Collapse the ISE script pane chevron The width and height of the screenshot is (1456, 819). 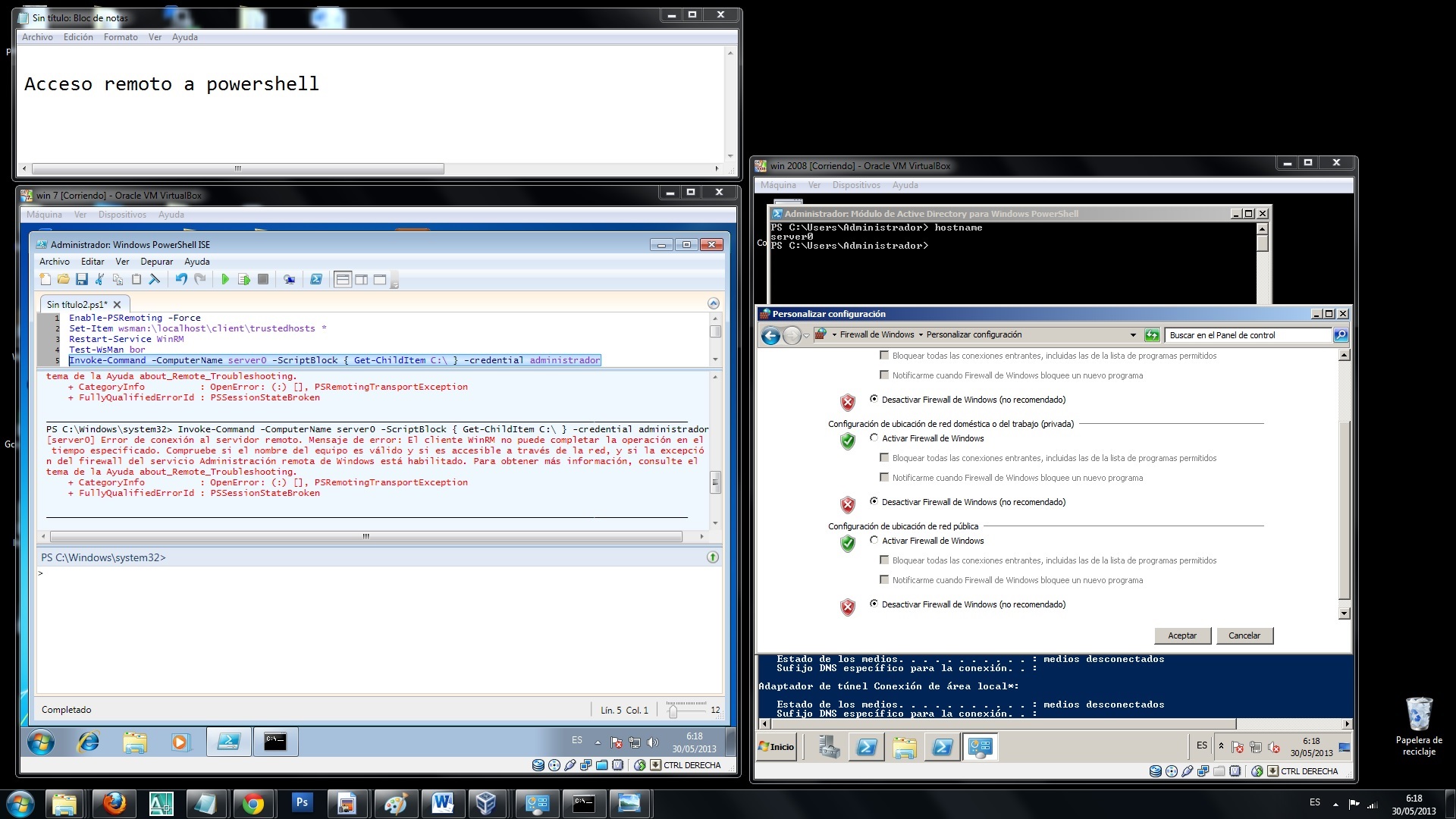click(713, 303)
